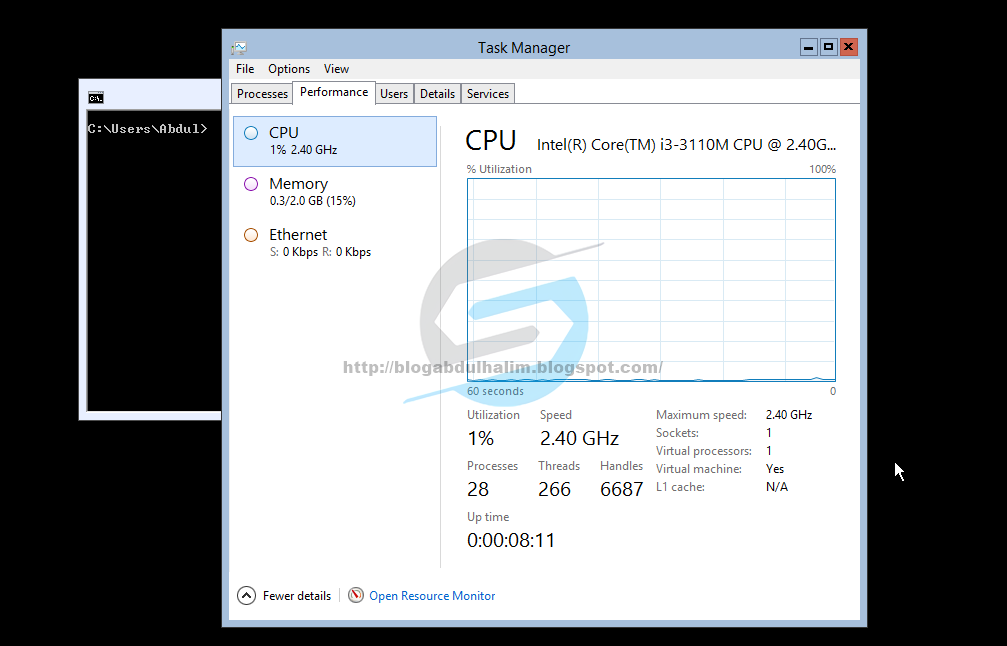
Task: Click the Fewer details label
Action: click(x=297, y=596)
